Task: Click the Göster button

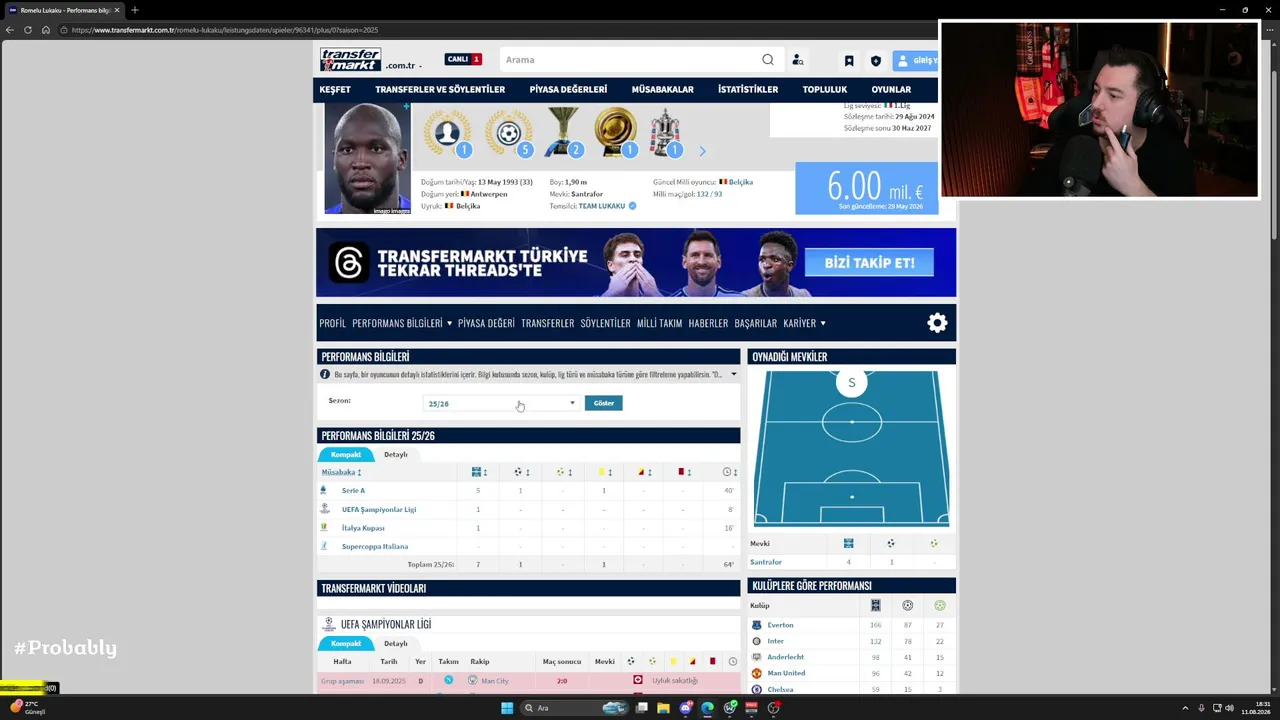Action: pyautogui.click(x=604, y=403)
